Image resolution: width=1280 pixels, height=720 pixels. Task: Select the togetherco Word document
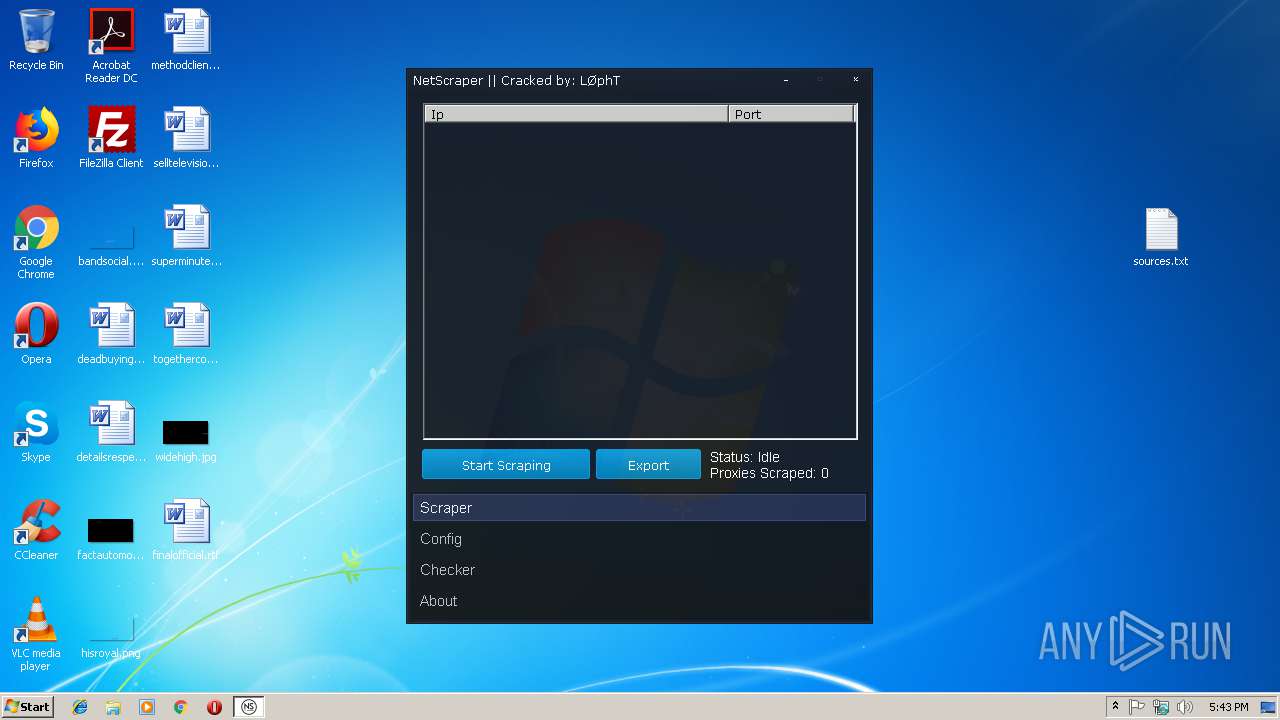coord(186,334)
